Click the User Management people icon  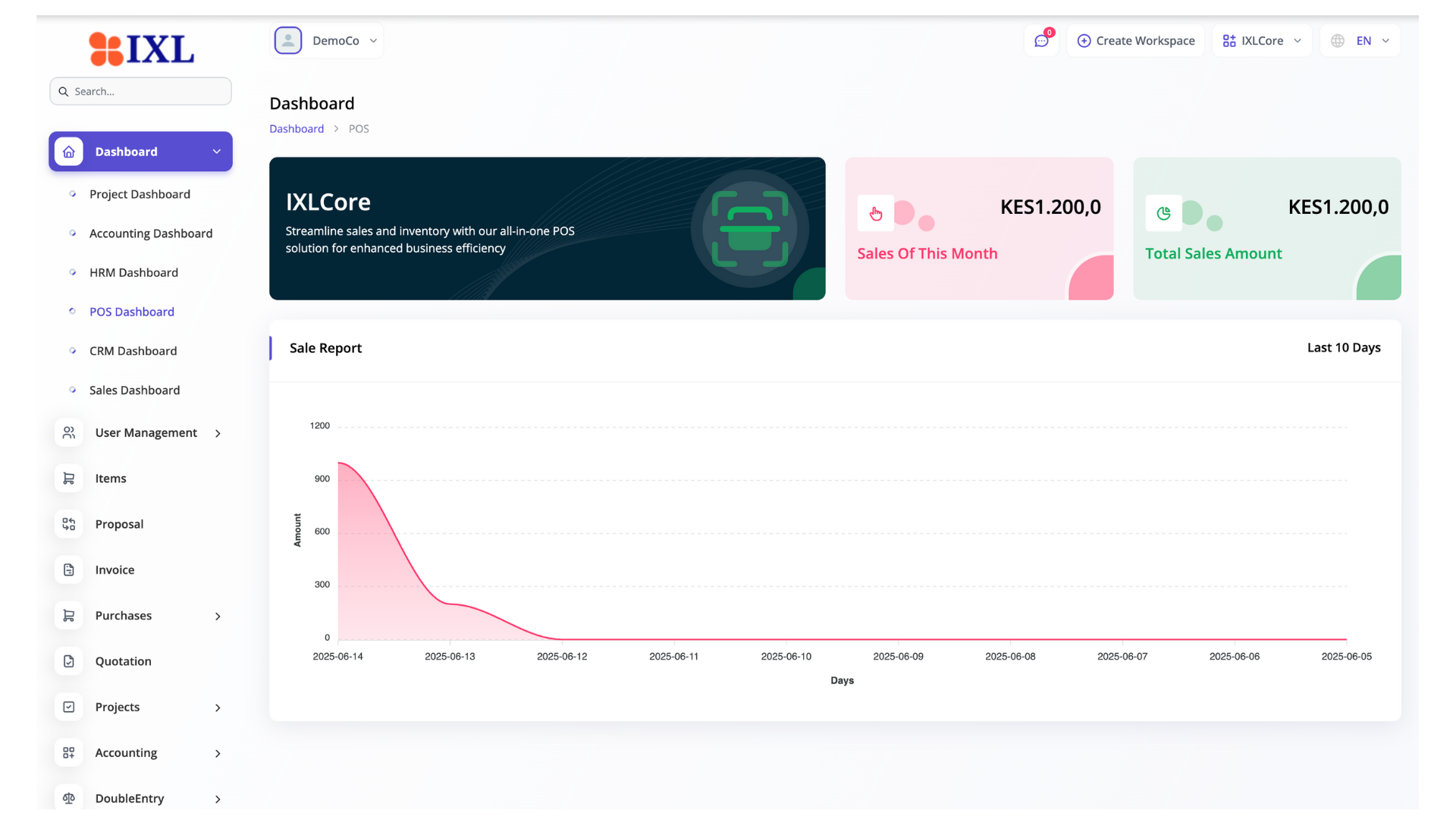click(x=69, y=433)
